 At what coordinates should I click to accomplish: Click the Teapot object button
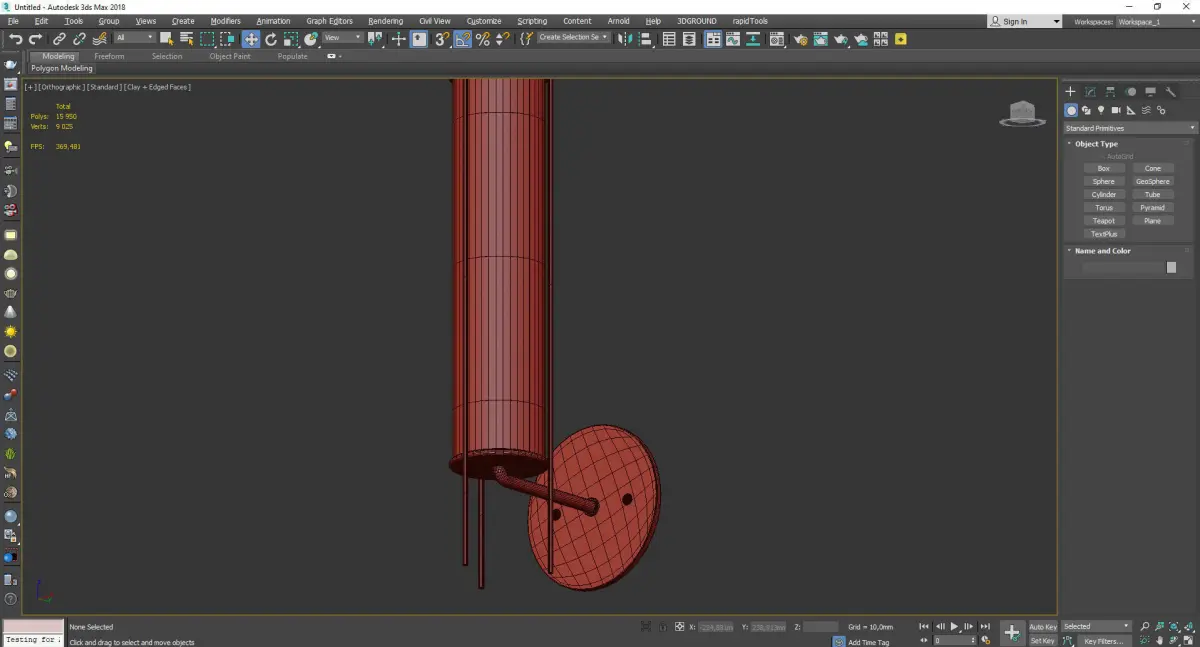[1104, 220]
